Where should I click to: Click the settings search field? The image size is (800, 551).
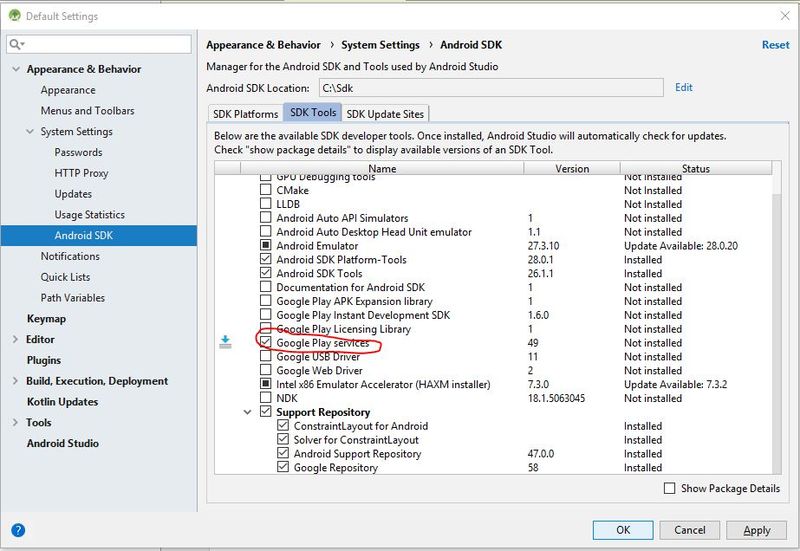click(x=99, y=44)
